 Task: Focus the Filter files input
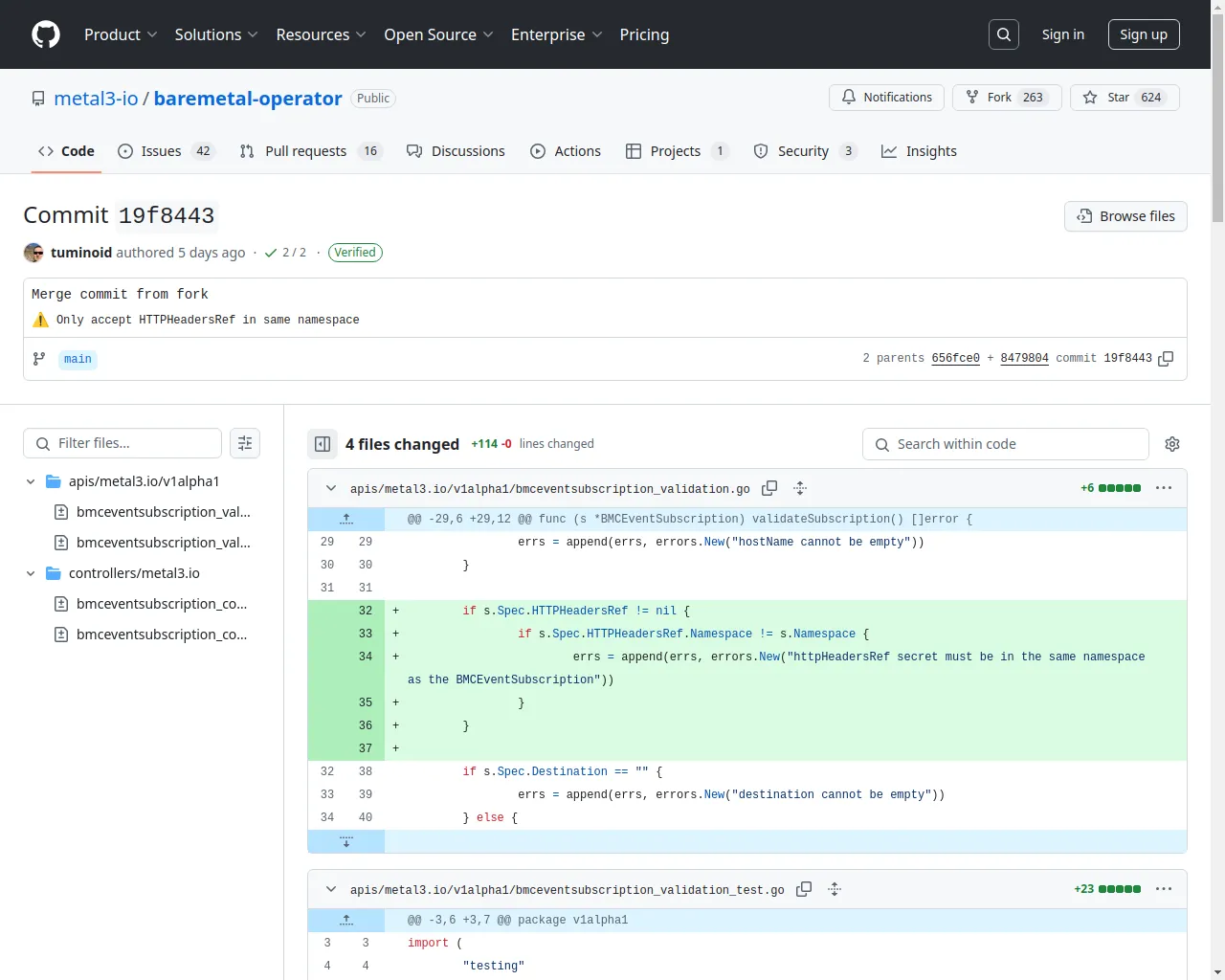coord(122,443)
